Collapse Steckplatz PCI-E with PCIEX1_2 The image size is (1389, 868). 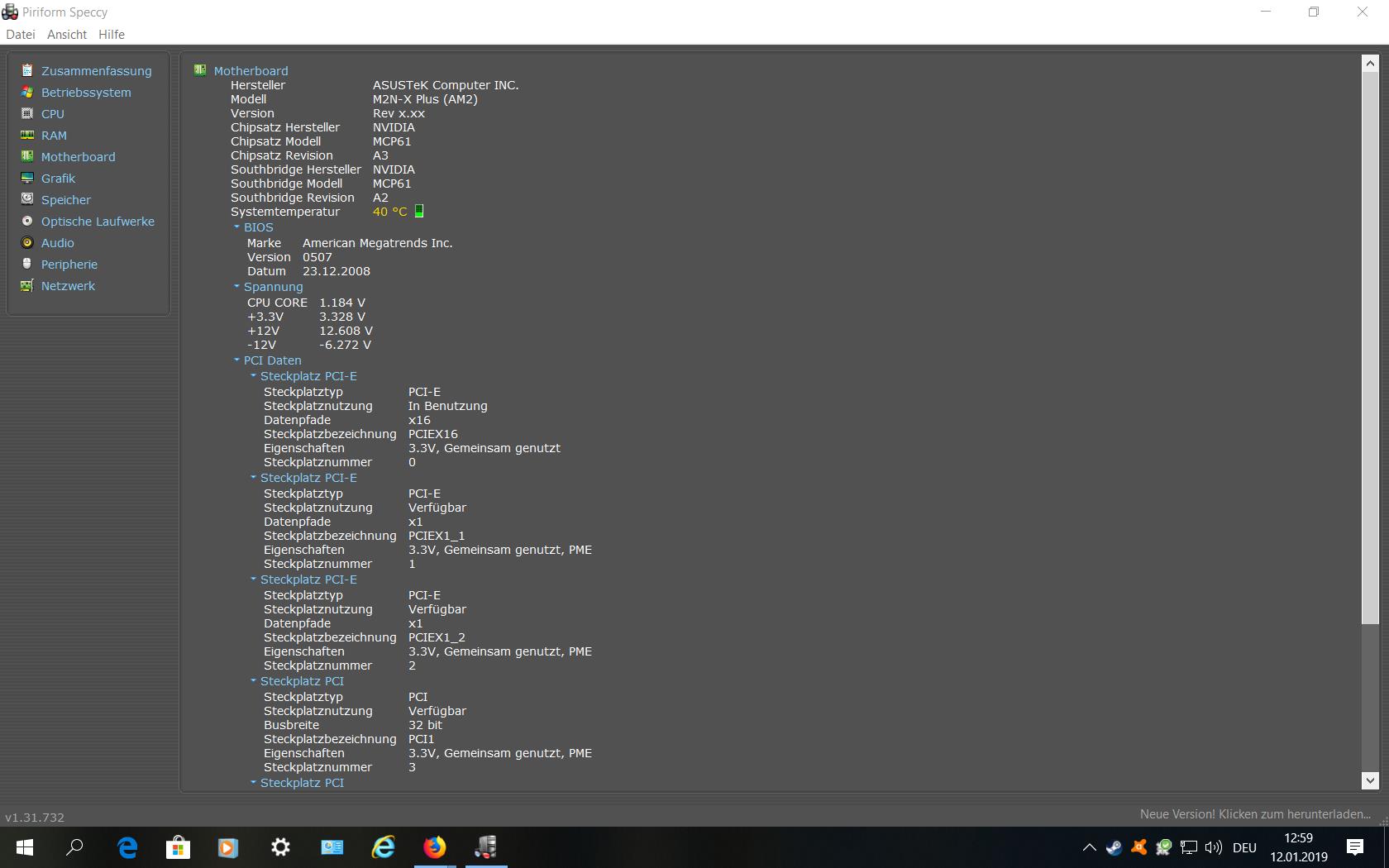click(253, 579)
